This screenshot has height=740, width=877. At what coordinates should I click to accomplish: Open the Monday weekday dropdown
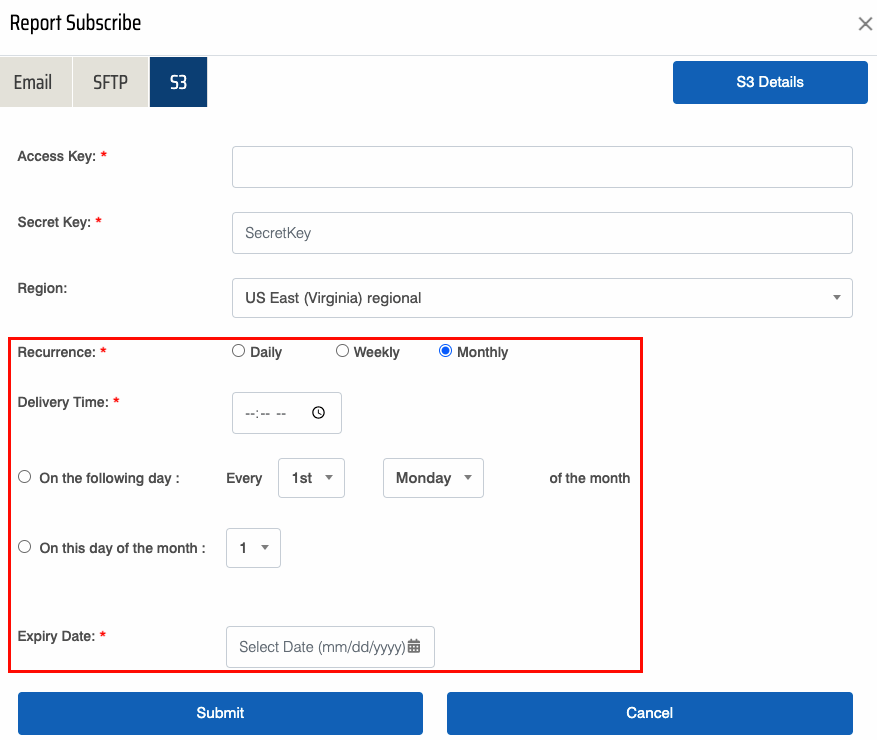coord(433,478)
